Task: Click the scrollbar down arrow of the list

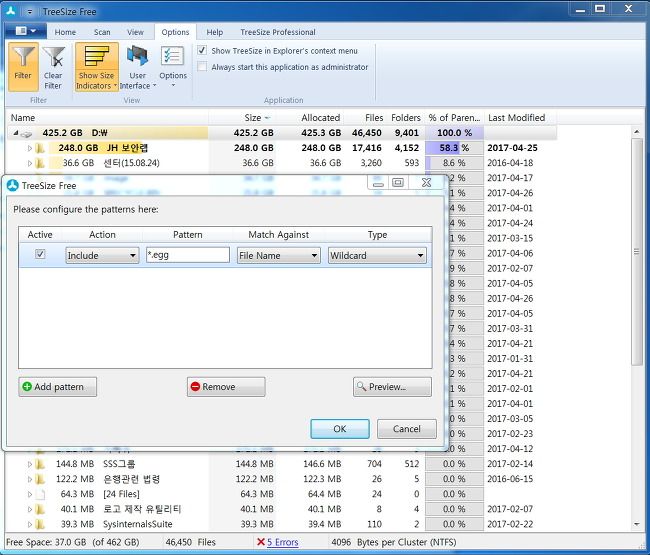Action: coord(637,524)
